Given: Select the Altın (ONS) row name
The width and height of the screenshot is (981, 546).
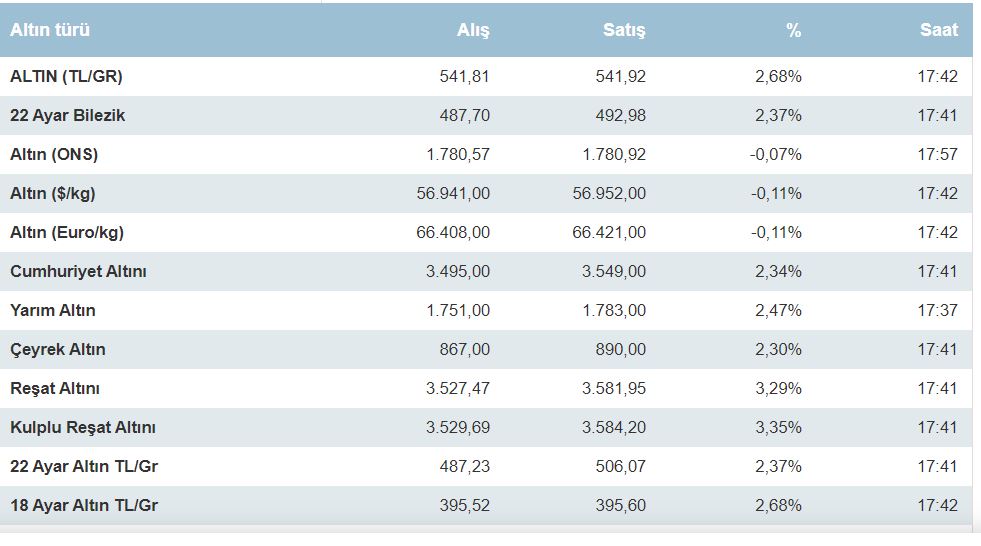Looking at the screenshot, I should [54, 154].
